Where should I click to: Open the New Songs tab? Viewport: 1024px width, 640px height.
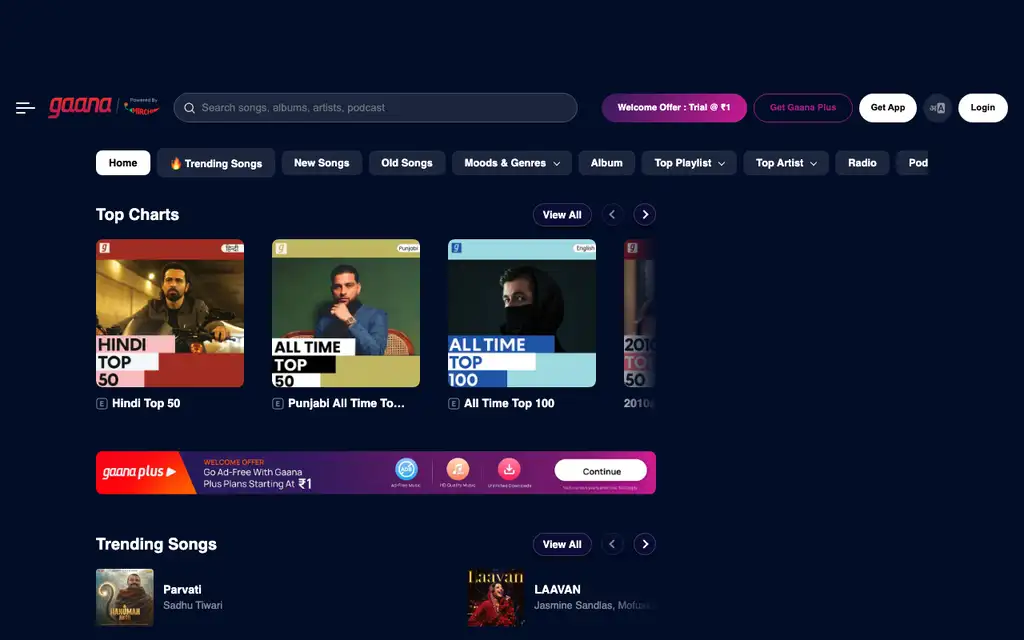pyautogui.click(x=321, y=163)
